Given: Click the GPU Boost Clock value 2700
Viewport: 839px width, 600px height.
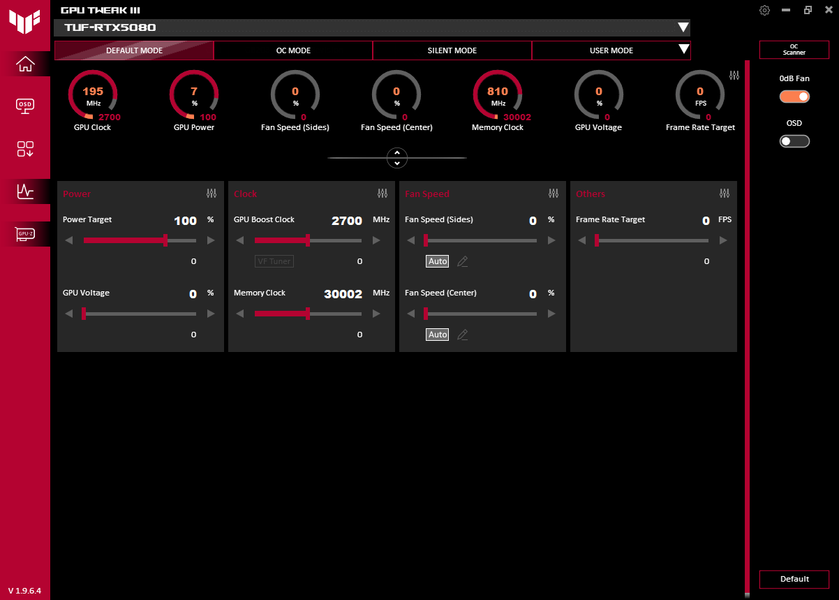Looking at the screenshot, I should (x=347, y=221).
